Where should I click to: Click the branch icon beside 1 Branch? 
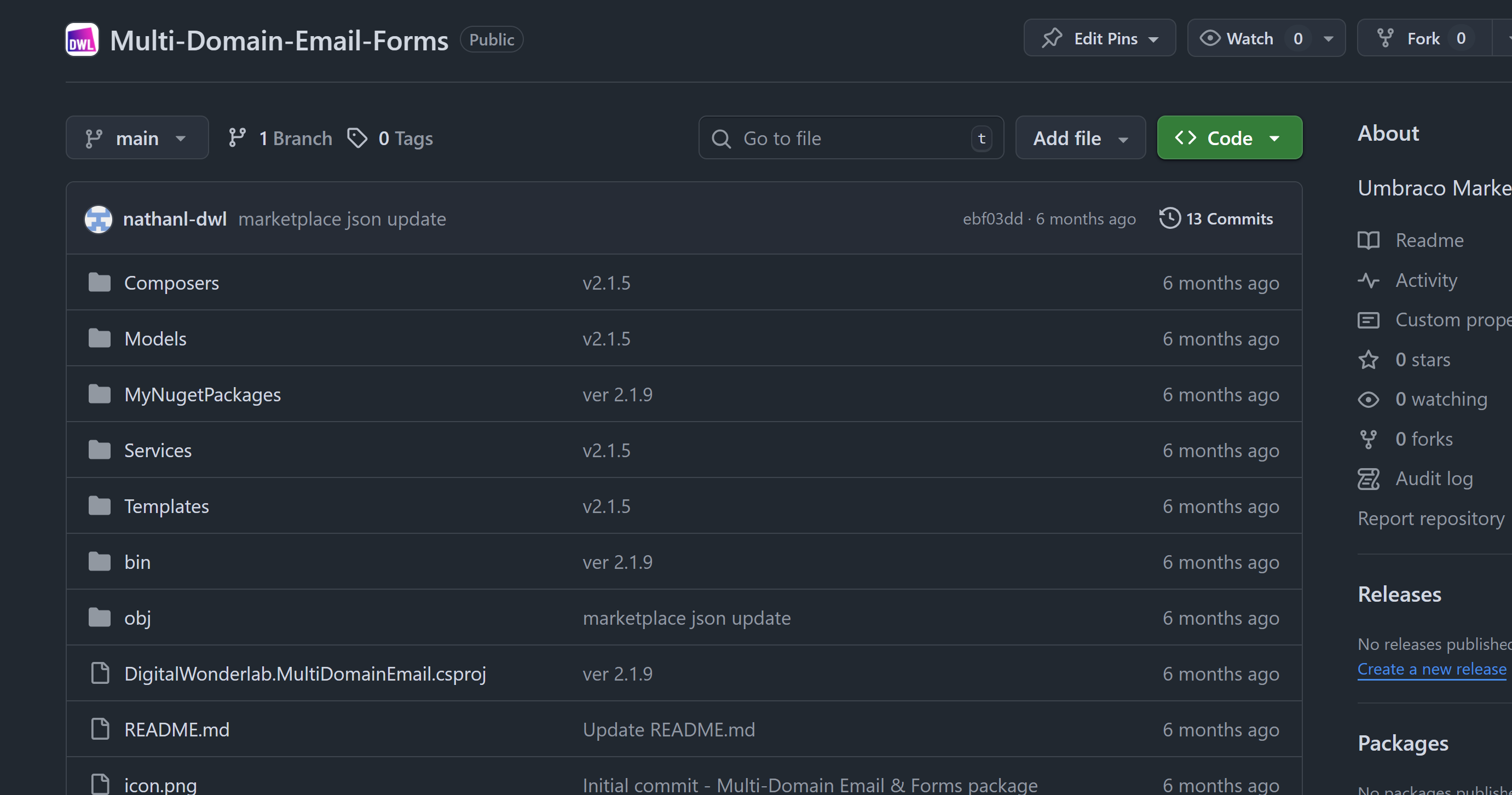coord(237,139)
